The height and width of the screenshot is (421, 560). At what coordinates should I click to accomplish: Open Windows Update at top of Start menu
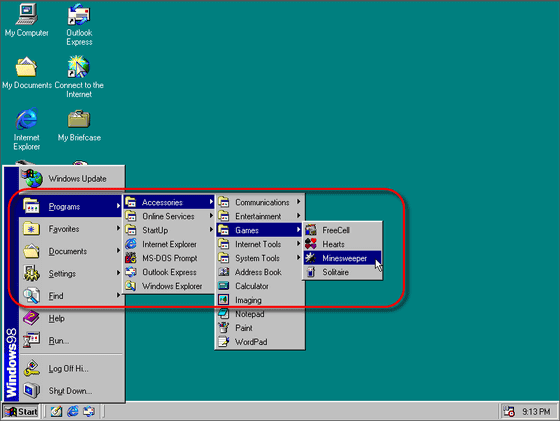71,179
